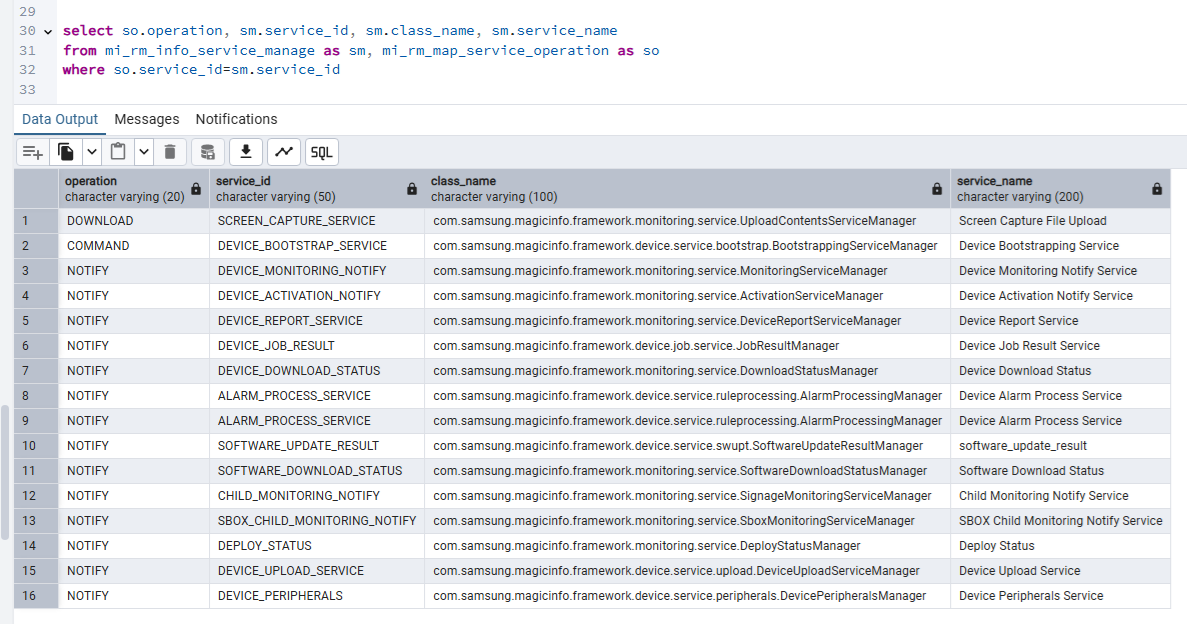Click the SQL toolbar button

(321, 152)
